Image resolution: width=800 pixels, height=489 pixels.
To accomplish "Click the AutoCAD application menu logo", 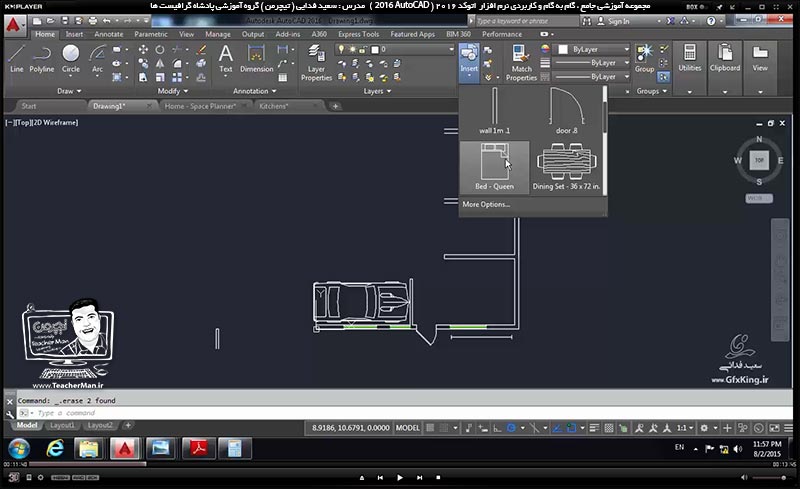I will click(14, 25).
